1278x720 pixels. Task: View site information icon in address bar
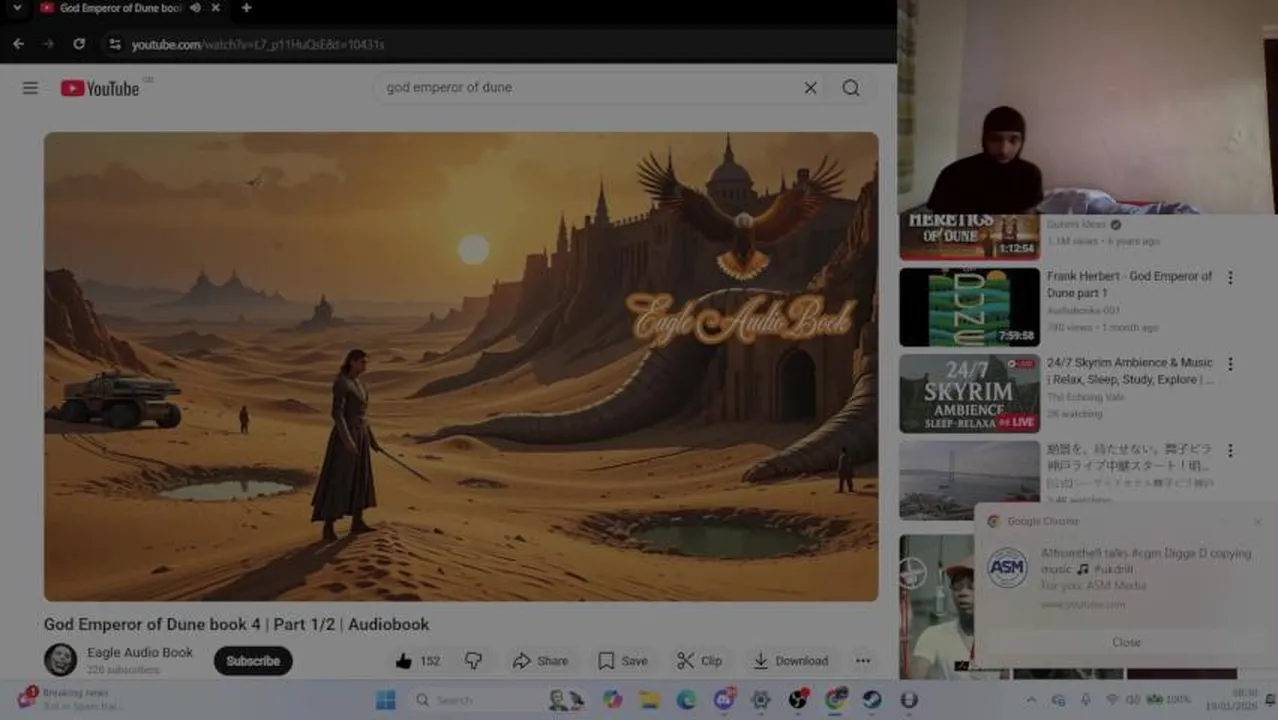115,44
